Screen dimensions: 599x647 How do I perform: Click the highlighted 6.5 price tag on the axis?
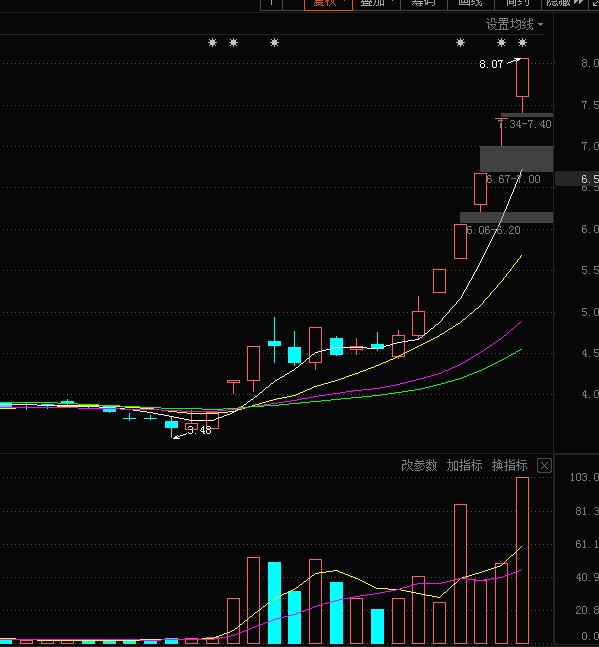click(578, 179)
